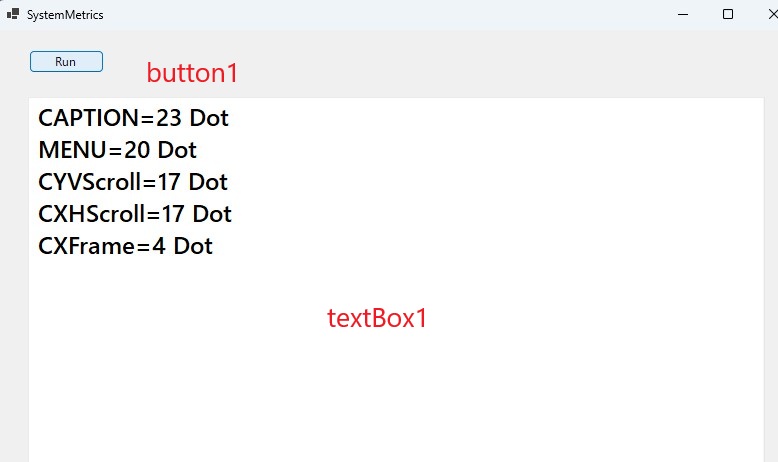Click the number 17 on the CXHScroll line
Screen dimensions: 778x462
(x=173, y=214)
